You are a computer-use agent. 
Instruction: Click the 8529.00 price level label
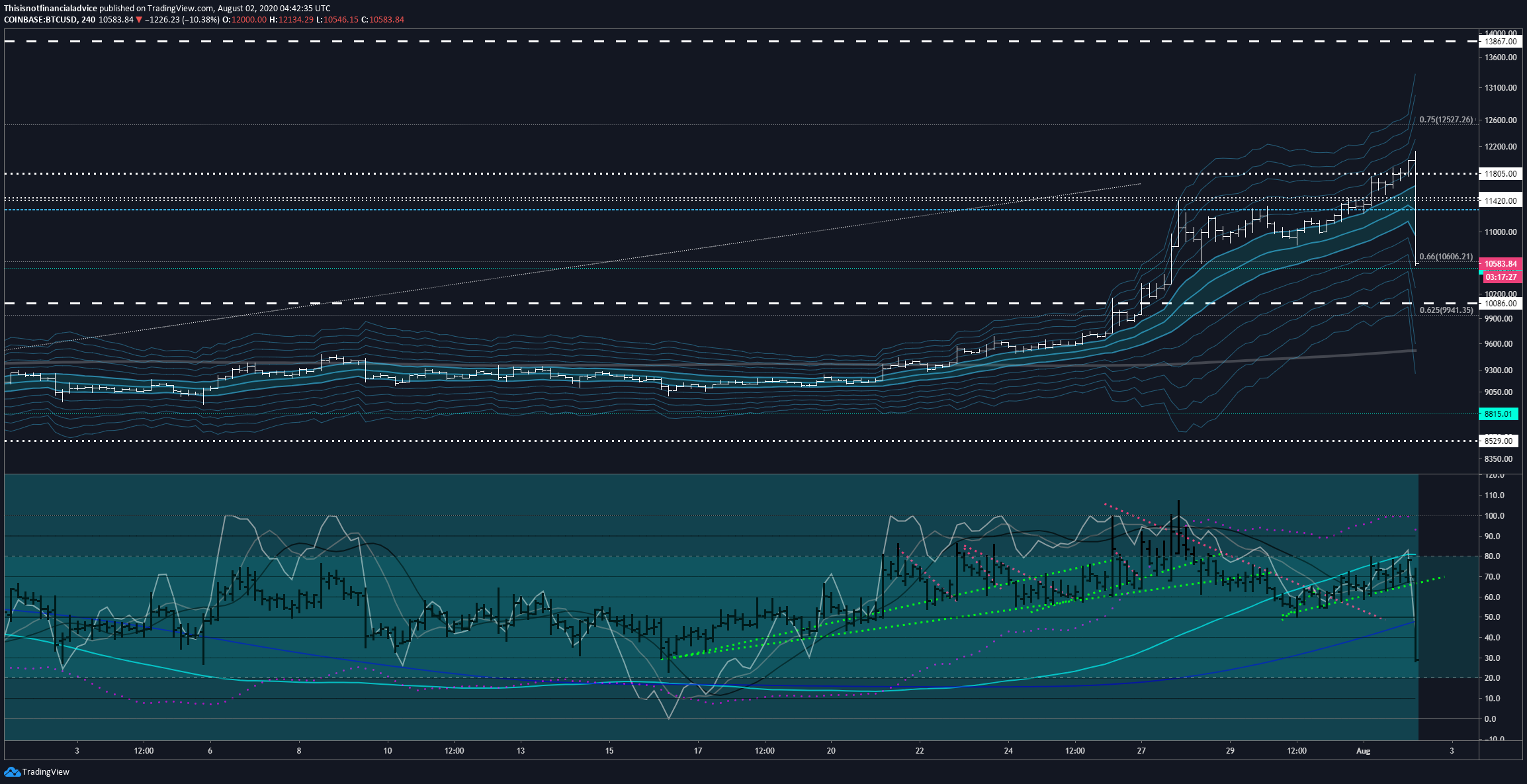[1499, 441]
